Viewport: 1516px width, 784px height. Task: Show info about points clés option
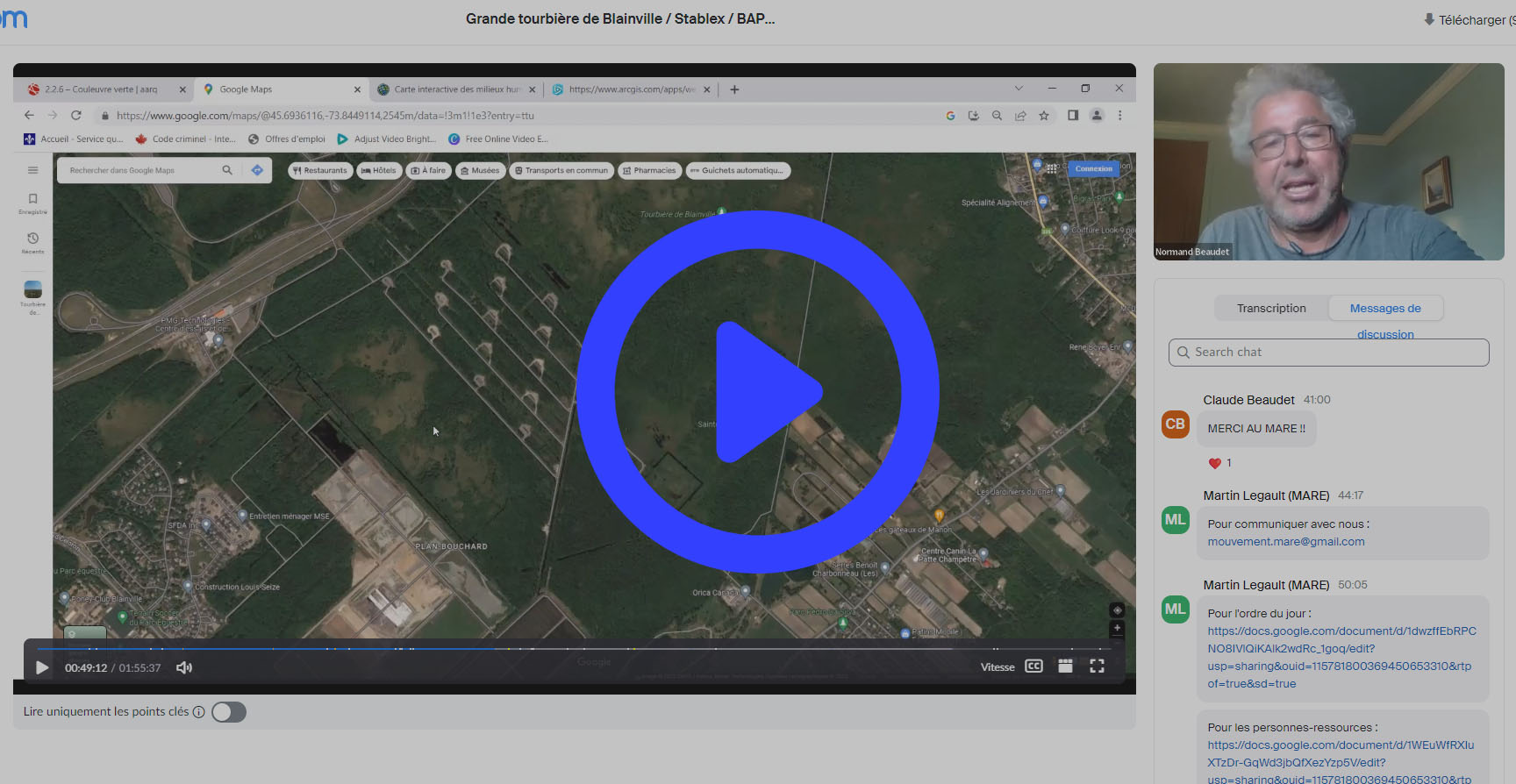[199, 712]
